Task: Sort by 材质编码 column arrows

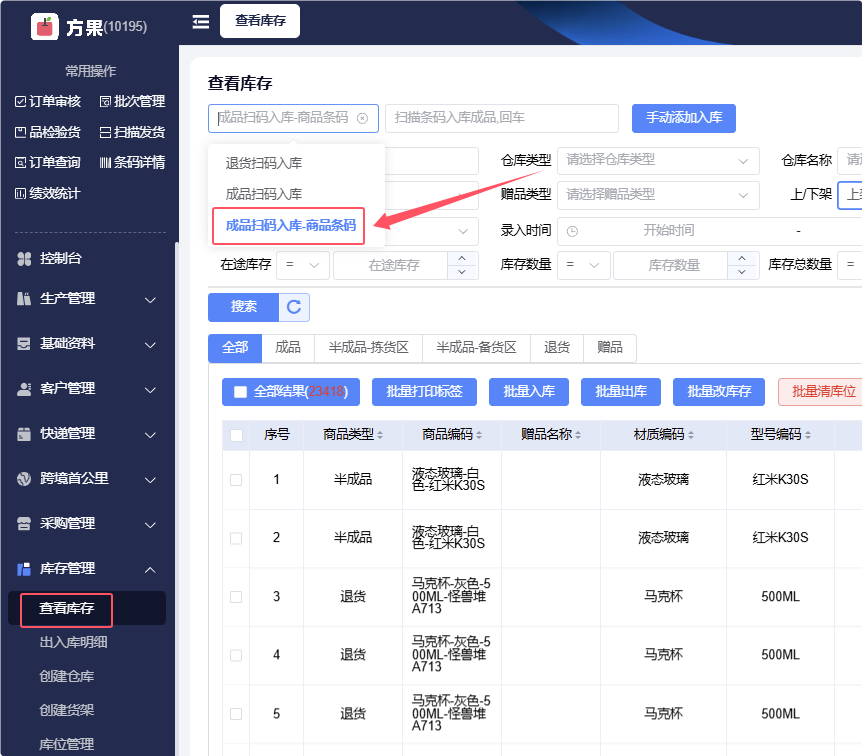Action: pyautogui.click(x=691, y=435)
